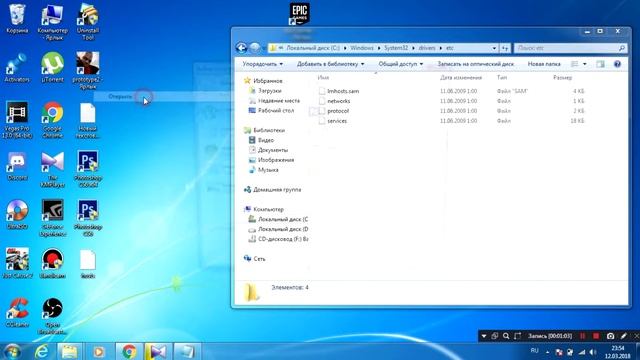Launch Google Chrome desktop shortcut
This screenshot has height=360, width=640.
pyautogui.click(x=52, y=120)
